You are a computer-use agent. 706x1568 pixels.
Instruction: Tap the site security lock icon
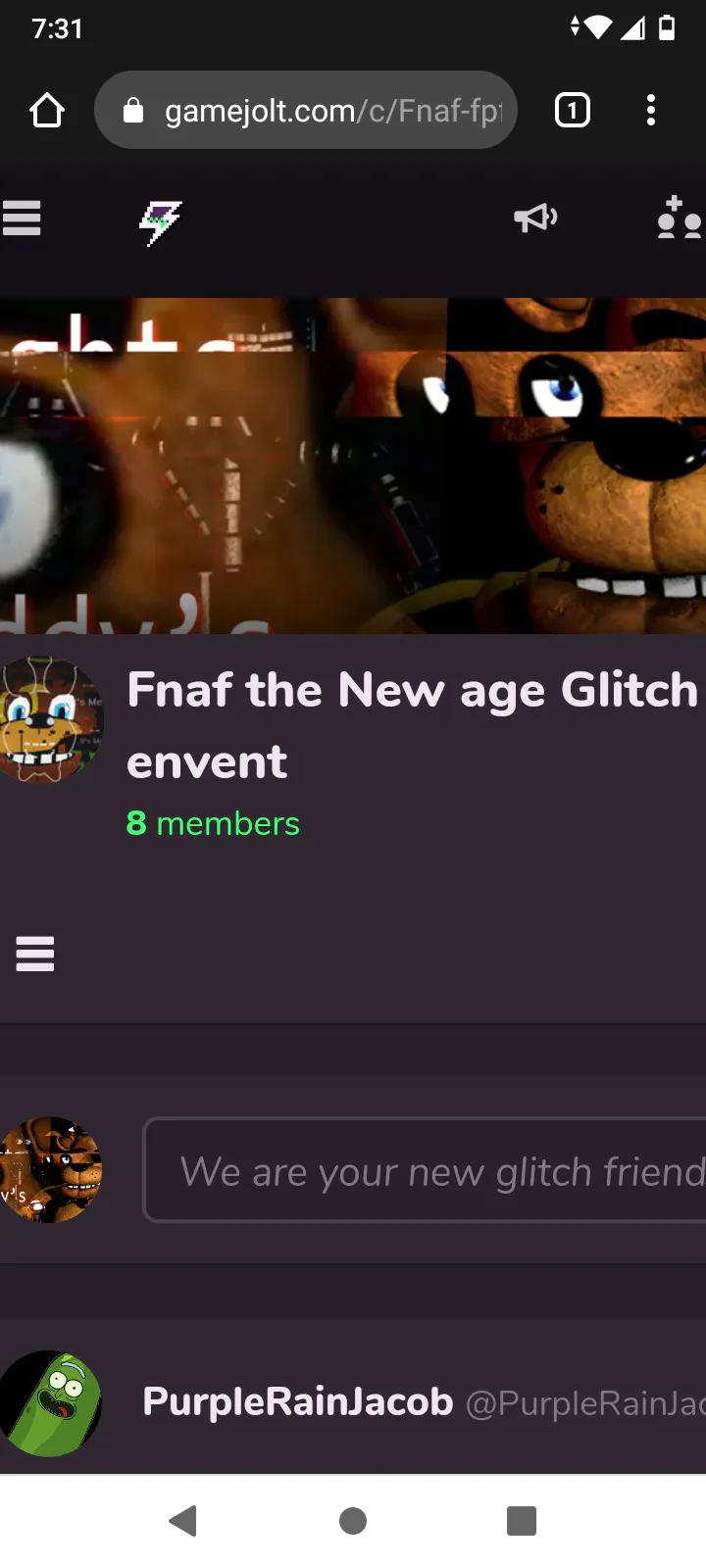(x=133, y=111)
